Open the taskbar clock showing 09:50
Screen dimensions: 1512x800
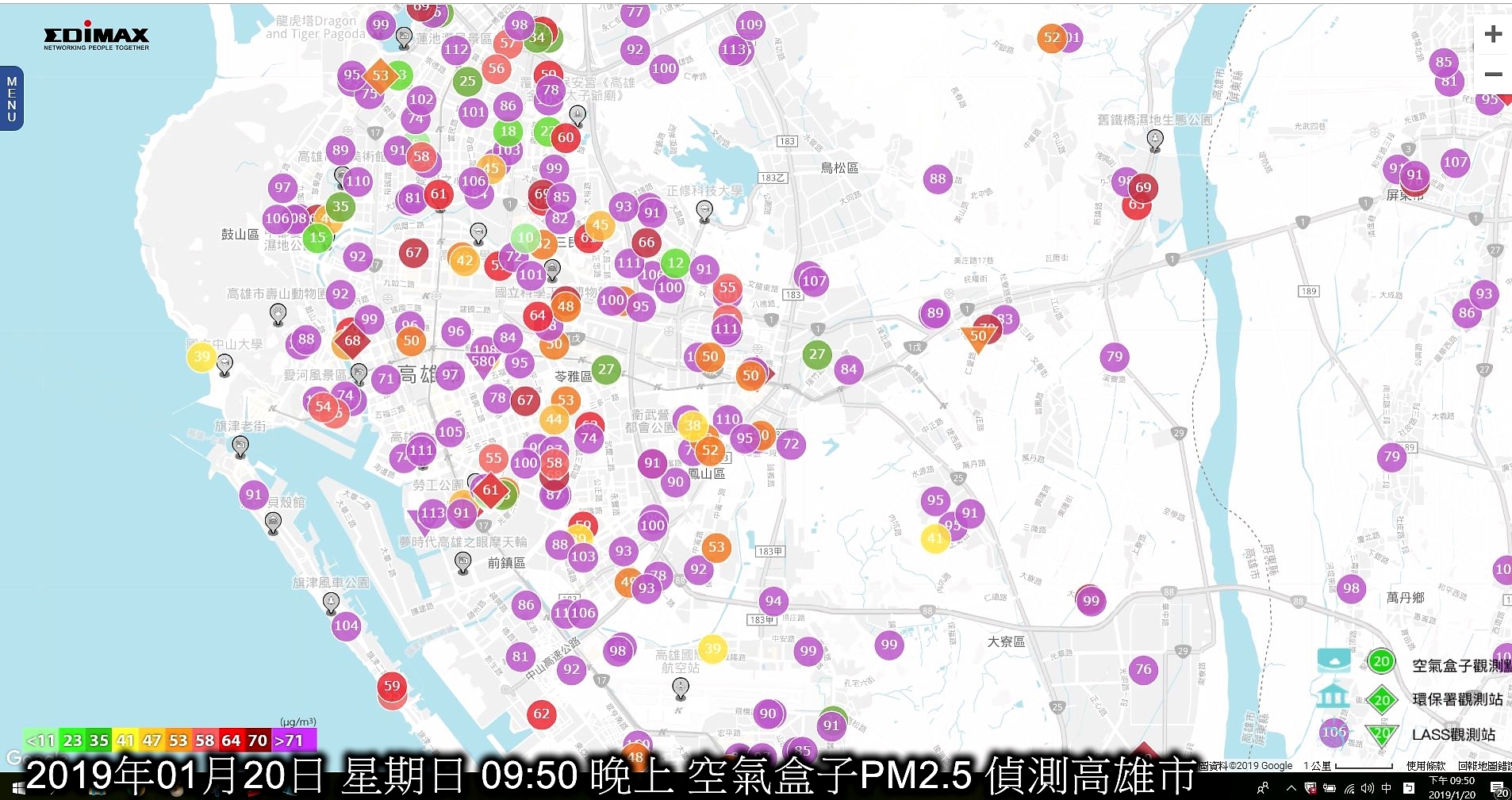pos(1452,787)
